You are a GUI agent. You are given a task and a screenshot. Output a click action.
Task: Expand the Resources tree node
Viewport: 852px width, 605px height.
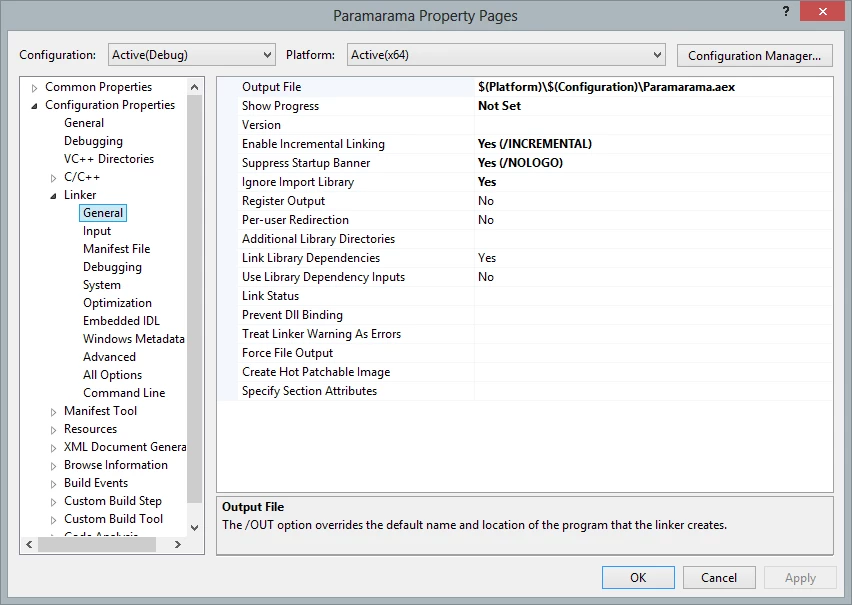[x=53, y=430]
